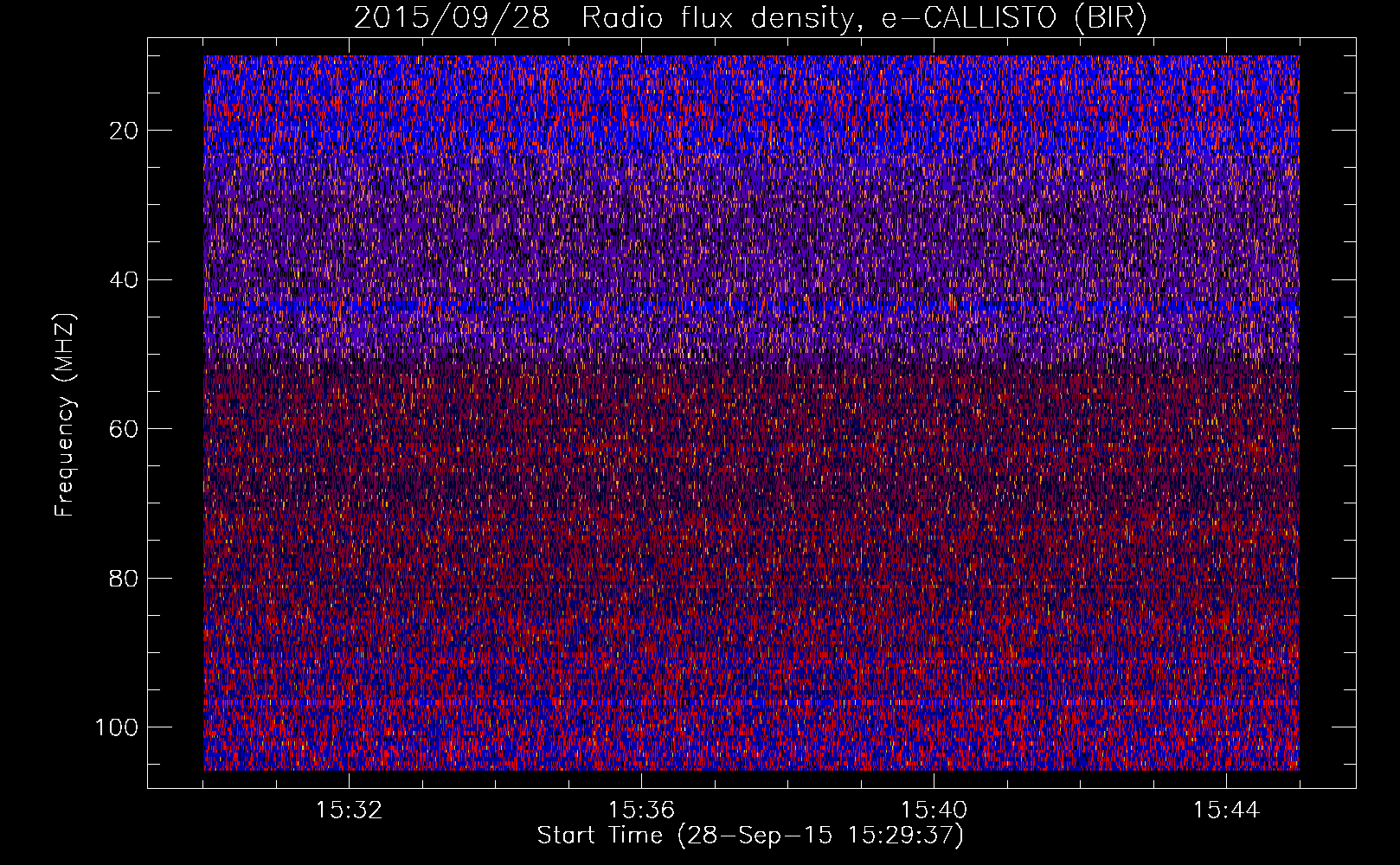Click the frequency tick label 40
This screenshot has height=865, width=1400.
[124, 279]
